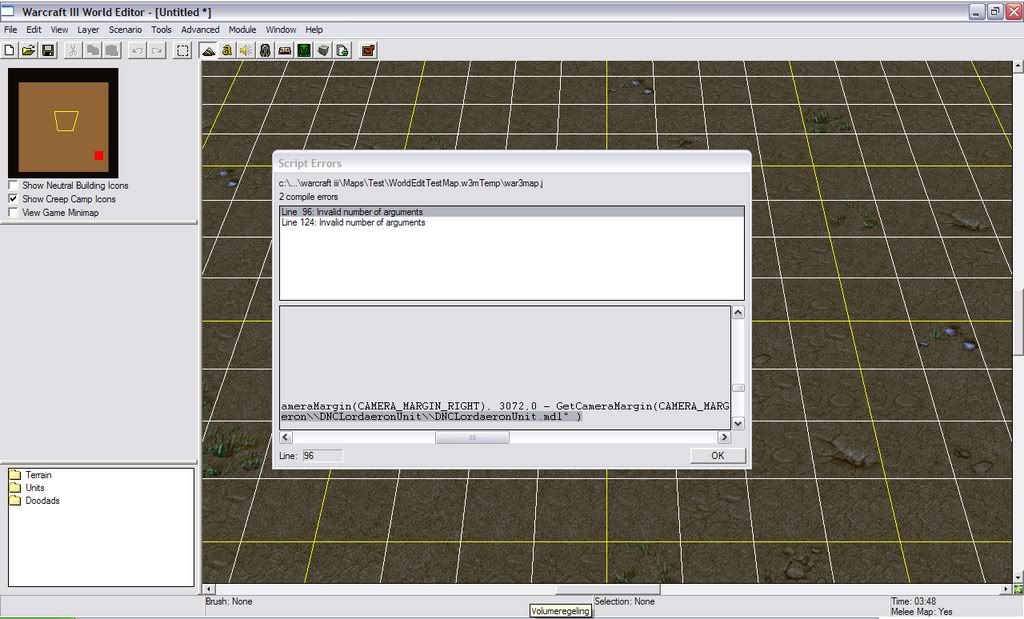Screen dimensions: 1024x619
Task: Click the '2 compile errors' label
Action: click(x=308, y=197)
